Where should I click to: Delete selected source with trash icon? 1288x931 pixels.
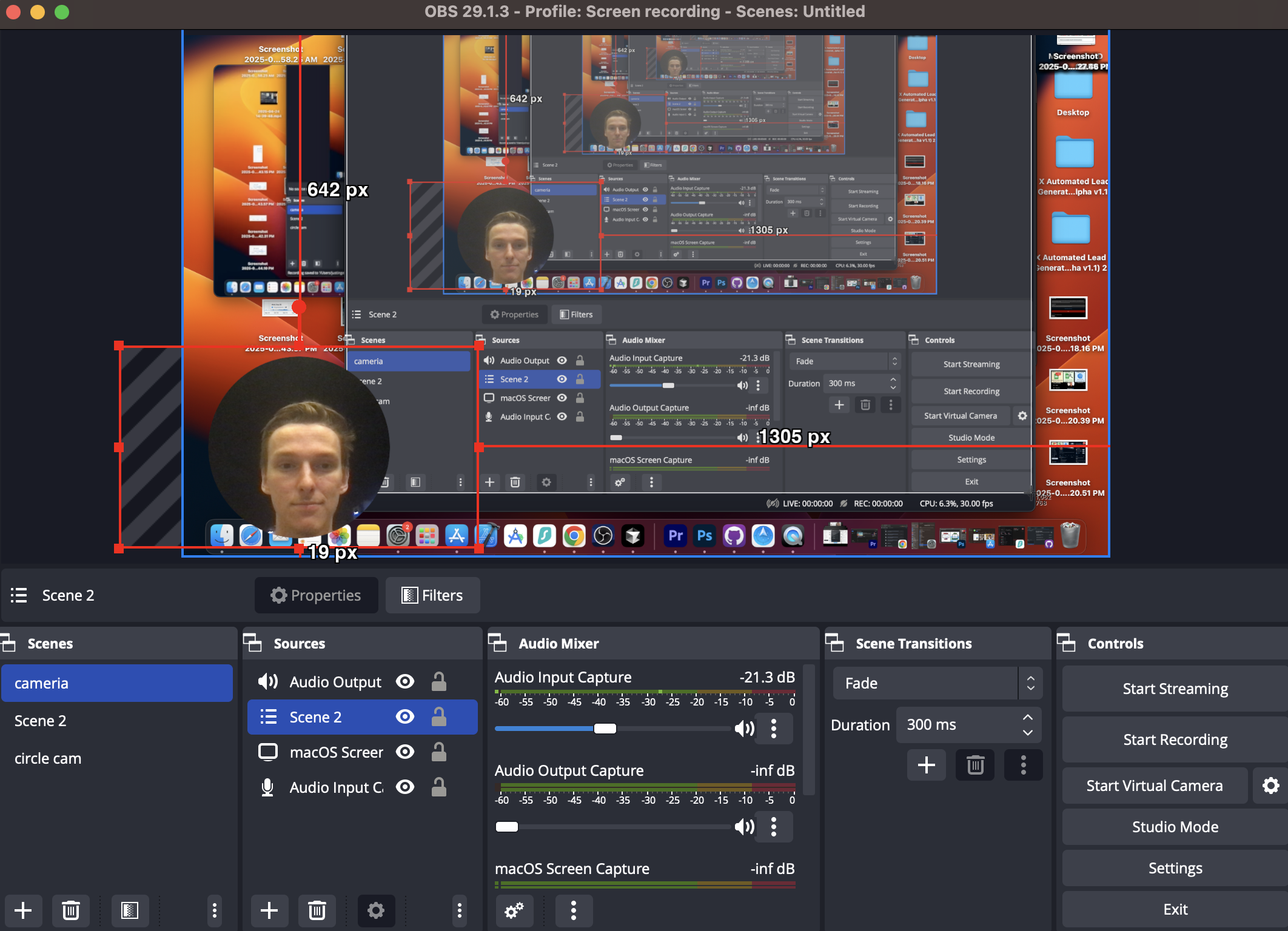click(x=317, y=910)
